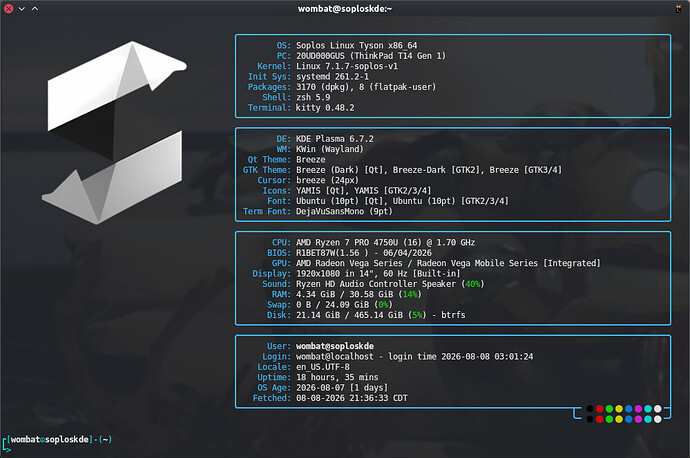This screenshot has height=458, width=690.
Task: Select icons value 'YAMIS [Qt], YAMIS [GTK2/3/4]'
Action: (x=363, y=191)
